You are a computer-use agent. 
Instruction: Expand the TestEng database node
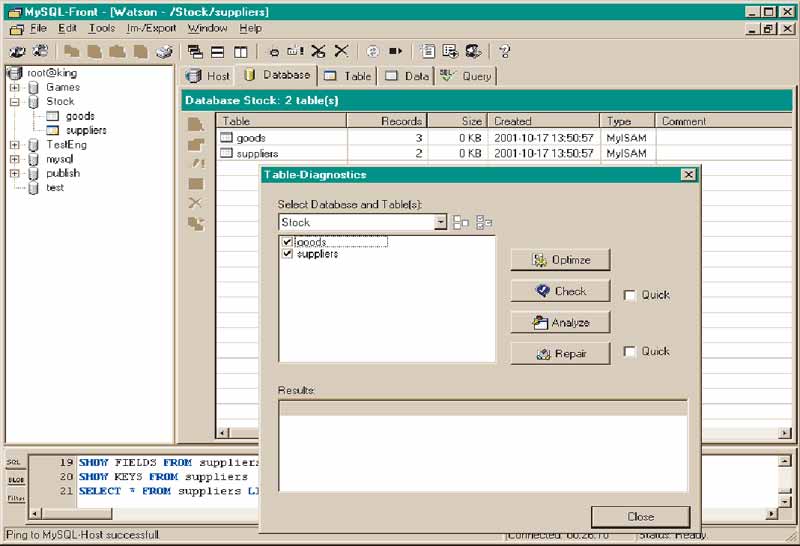click(x=15, y=145)
